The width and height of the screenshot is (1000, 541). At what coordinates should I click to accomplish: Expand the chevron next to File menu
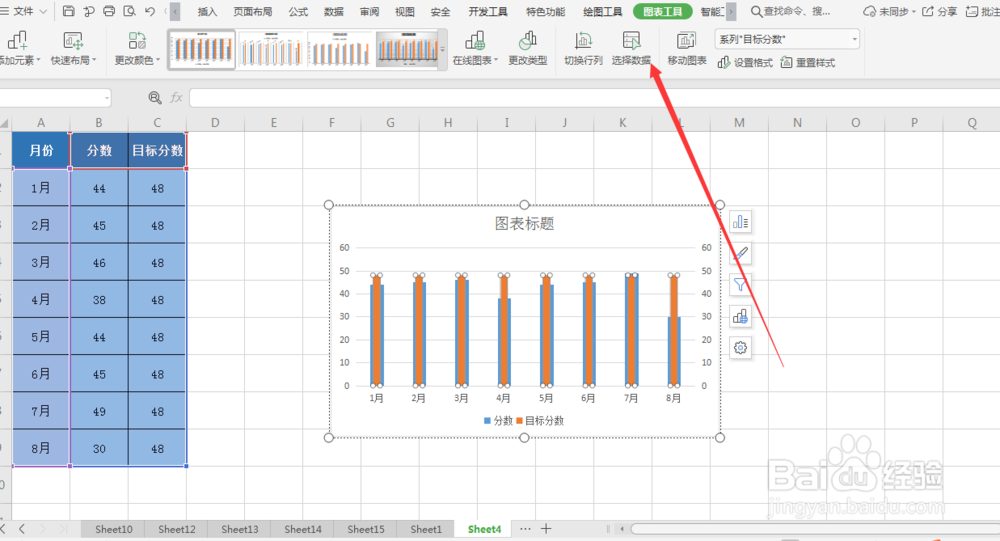click(x=43, y=11)
